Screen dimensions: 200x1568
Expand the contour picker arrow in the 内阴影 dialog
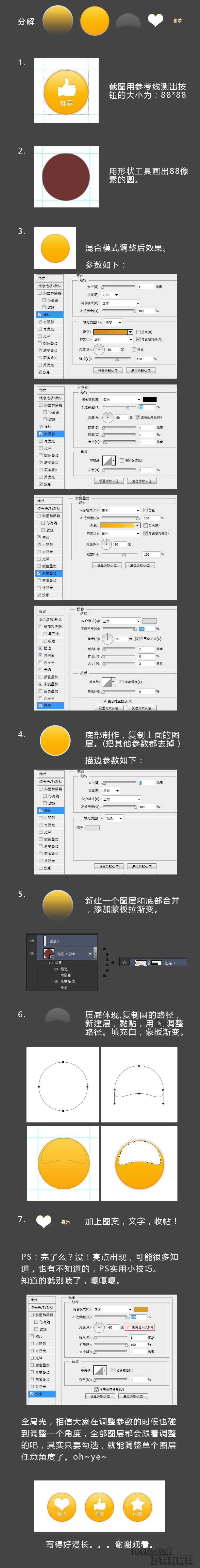(114, 461)
